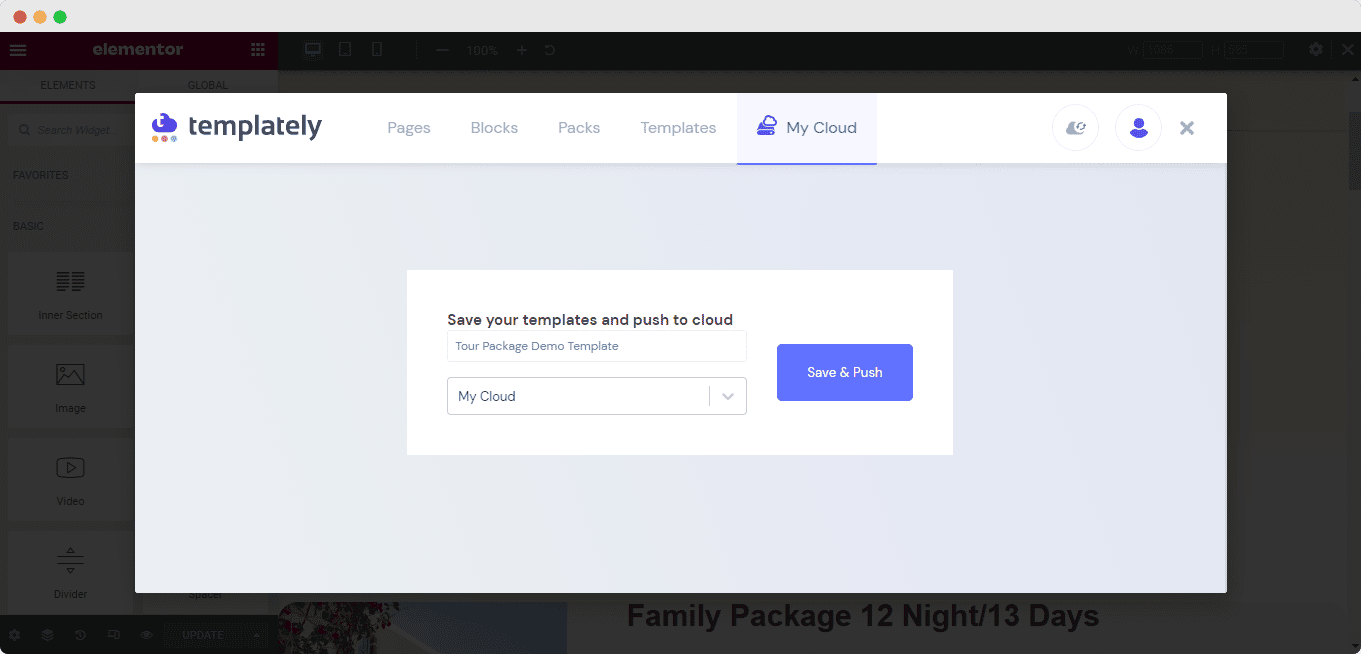This screenshot has width=1361, height=654.
Task: Open the Templately user profile icon
Action: (x=1138, y=128)
